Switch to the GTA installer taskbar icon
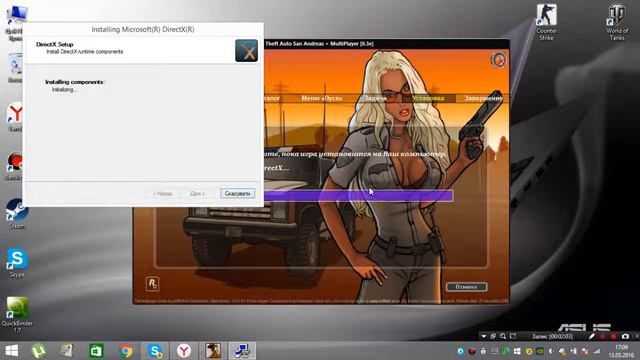 coord(213,351)
